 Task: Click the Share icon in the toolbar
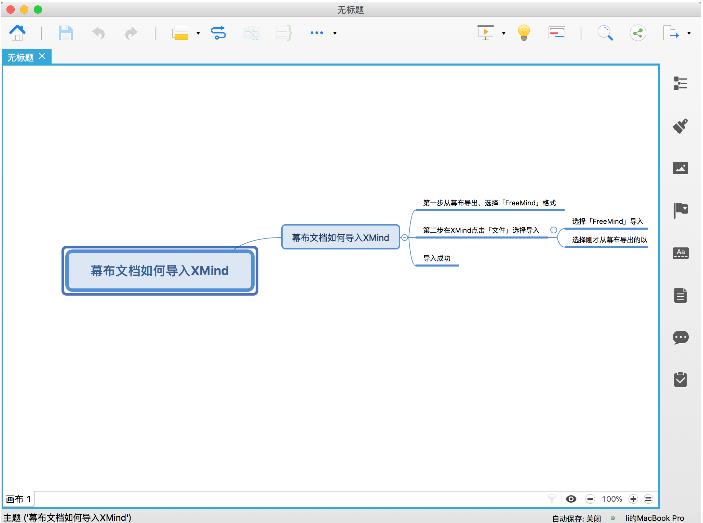coord(638,33)
